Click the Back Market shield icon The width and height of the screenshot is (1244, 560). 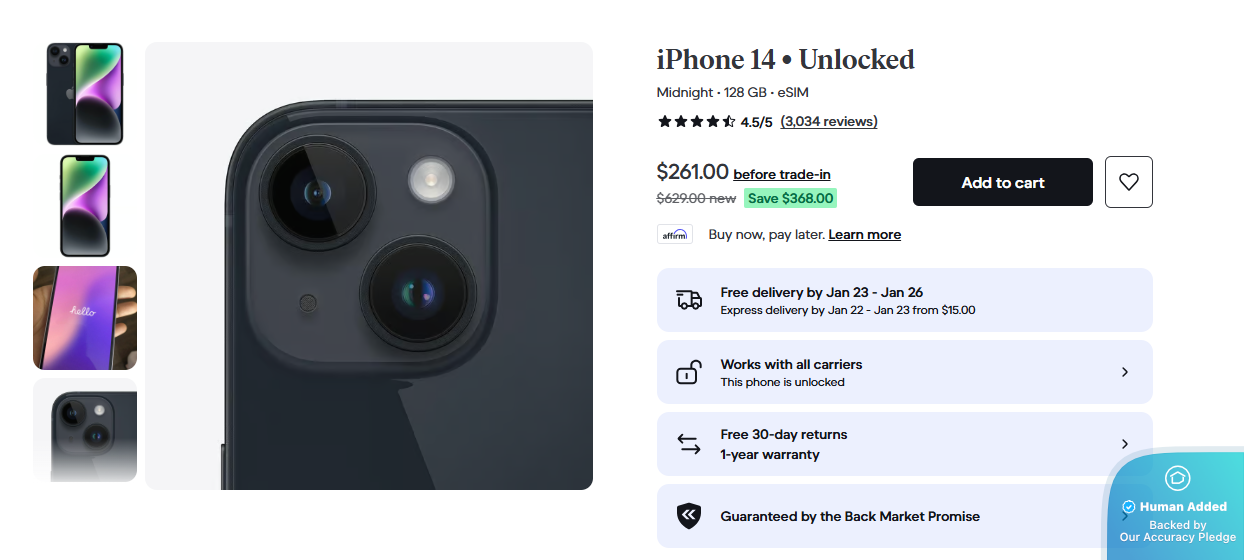click(689, 516)
